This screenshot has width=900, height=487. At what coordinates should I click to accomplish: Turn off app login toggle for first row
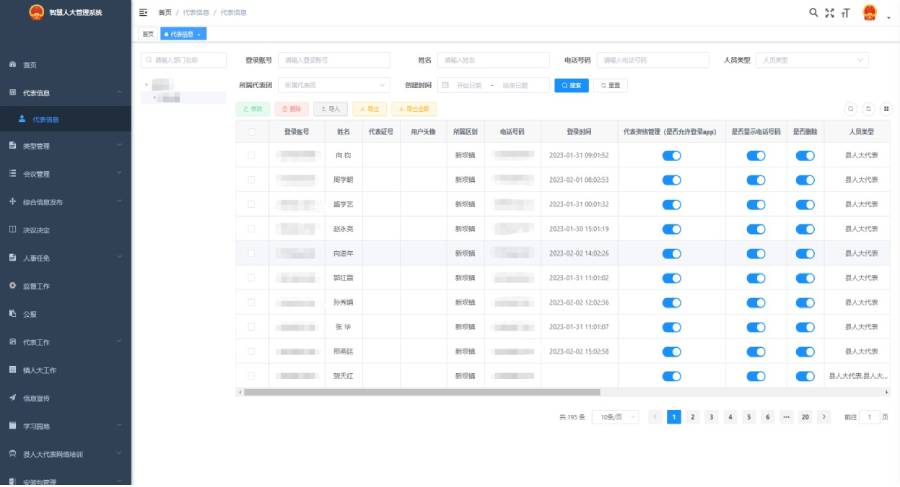tap(672, 156)
